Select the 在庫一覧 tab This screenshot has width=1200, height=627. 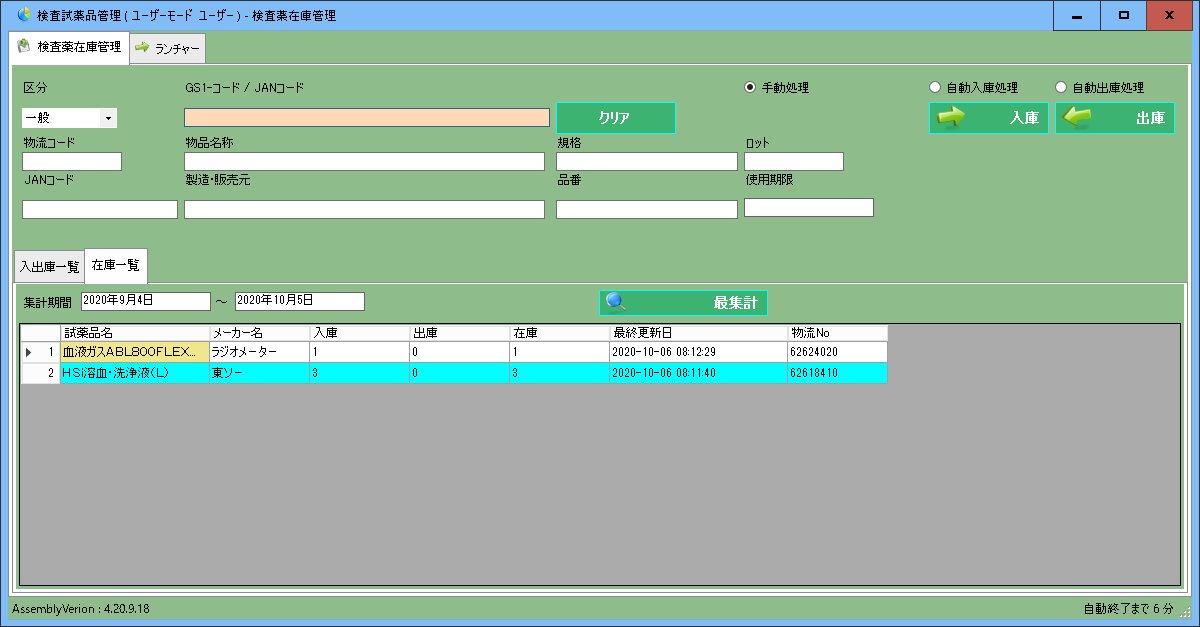click(x=117, y=265)
